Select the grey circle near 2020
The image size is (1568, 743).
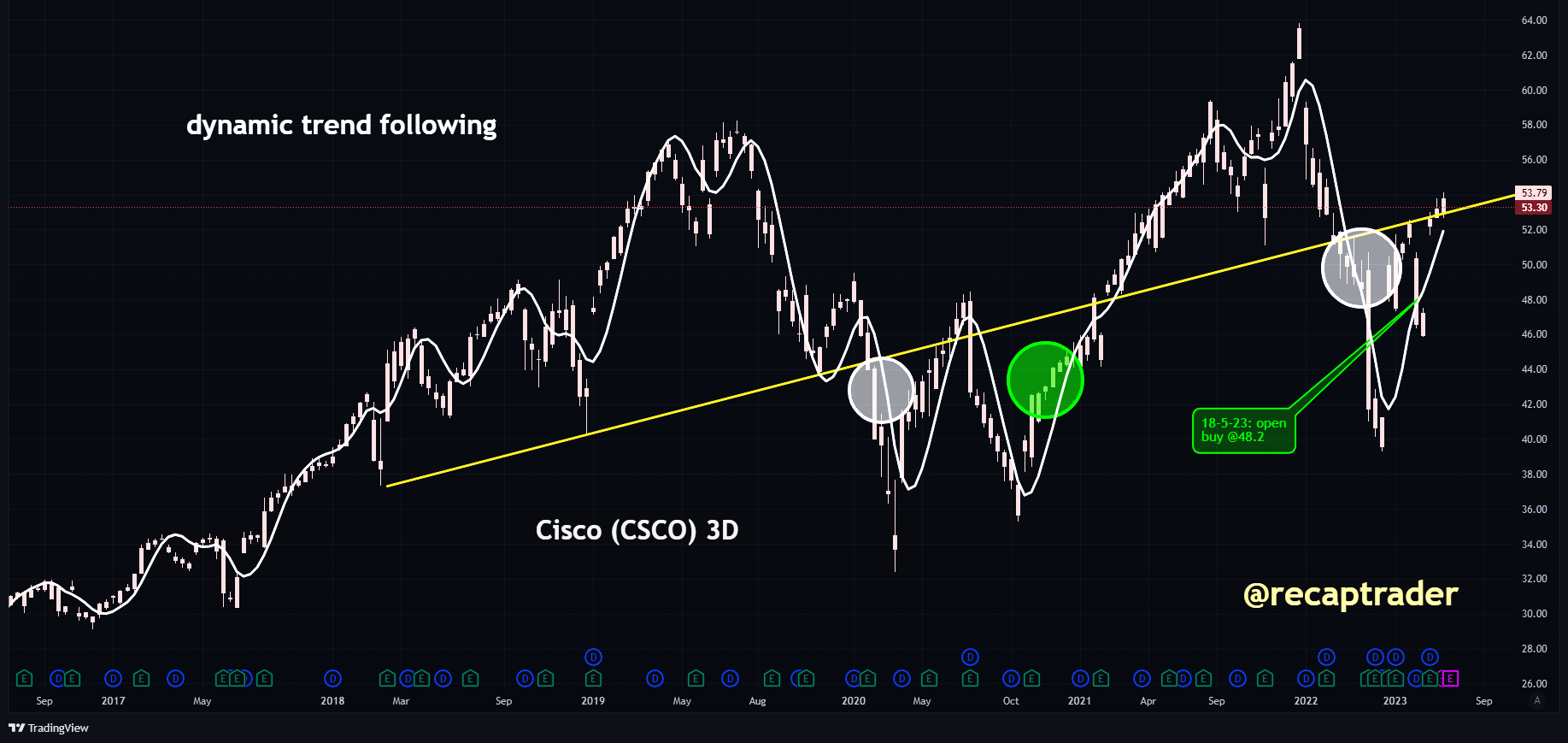[x=881, y=390]
